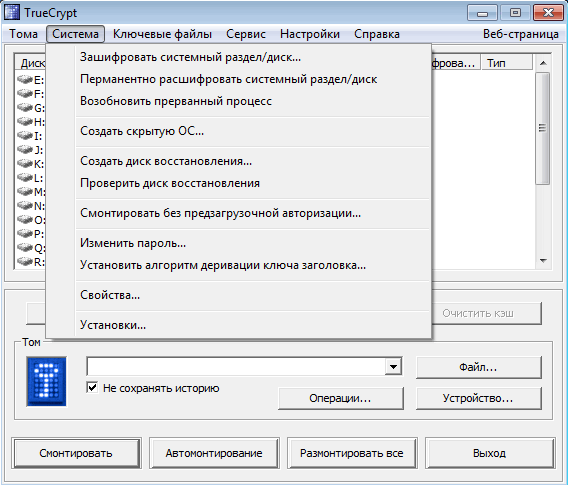Screen dimensions: 568x485
Task: Click the empty volume path field
Action: (236, 367)
